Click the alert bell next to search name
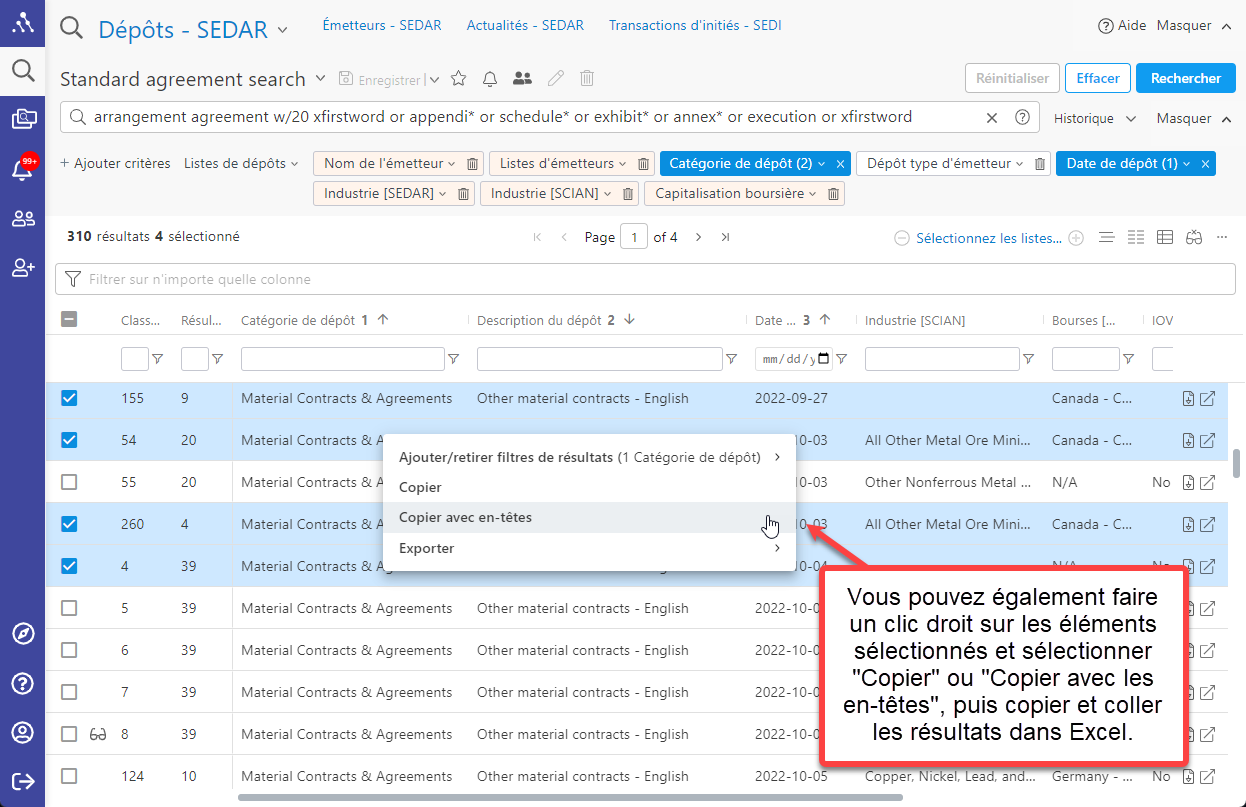Screen dimensions: 1246x807 tap(490, 79)
